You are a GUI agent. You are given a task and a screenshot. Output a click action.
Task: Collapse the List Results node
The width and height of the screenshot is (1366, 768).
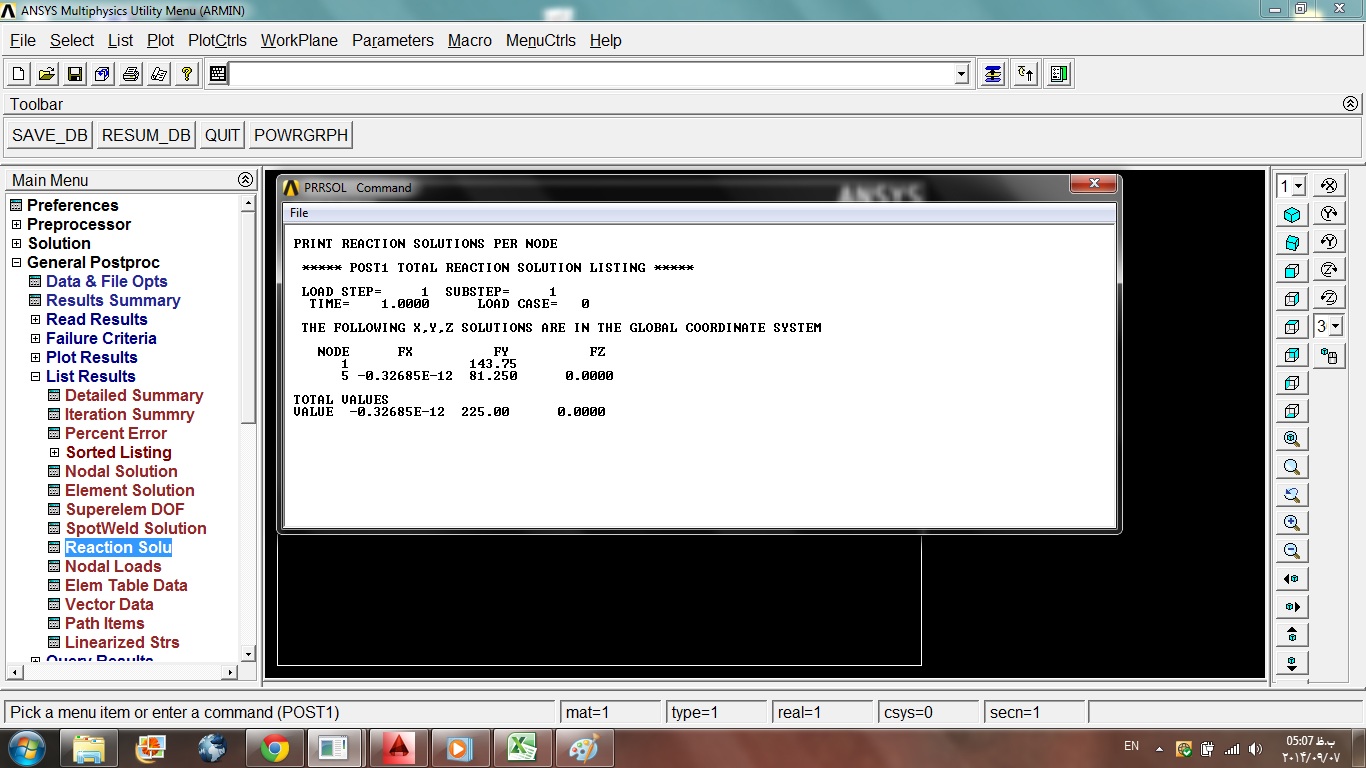(35, 377)
